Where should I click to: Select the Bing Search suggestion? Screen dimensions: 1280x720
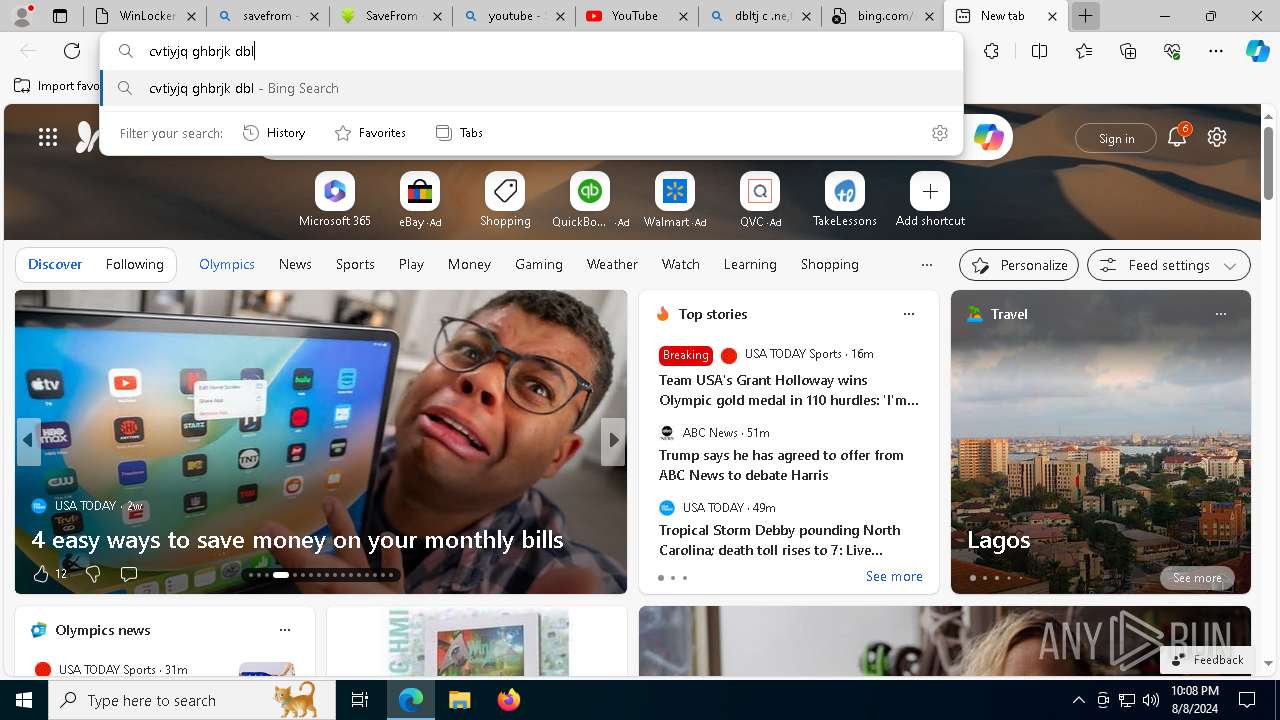pos(531,88)
